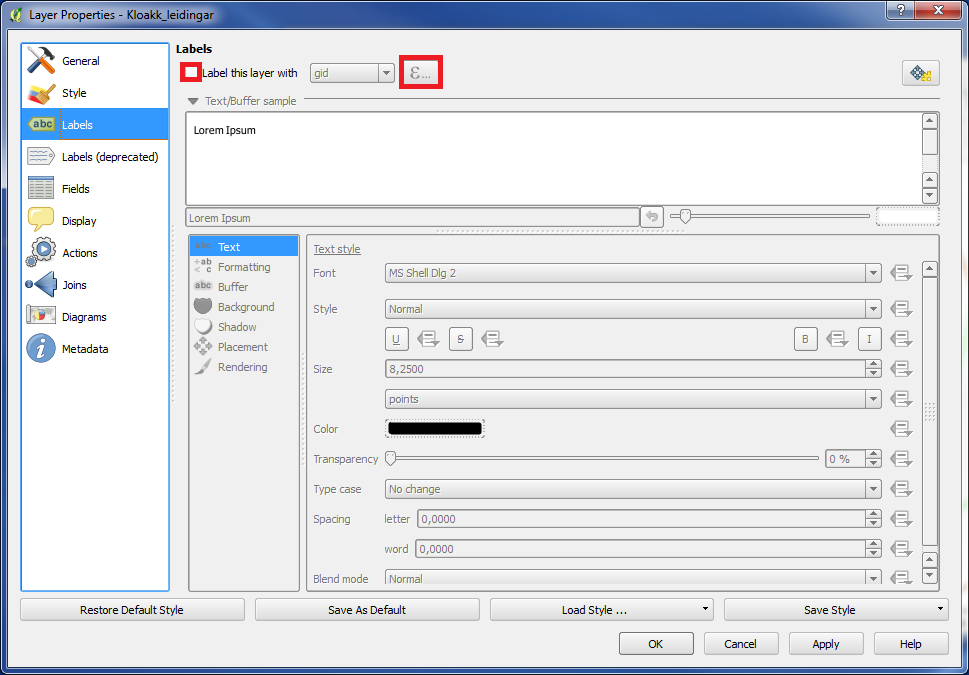Click Restore Default Style button
Screen dimensions: 969x675
pos(132,610)
